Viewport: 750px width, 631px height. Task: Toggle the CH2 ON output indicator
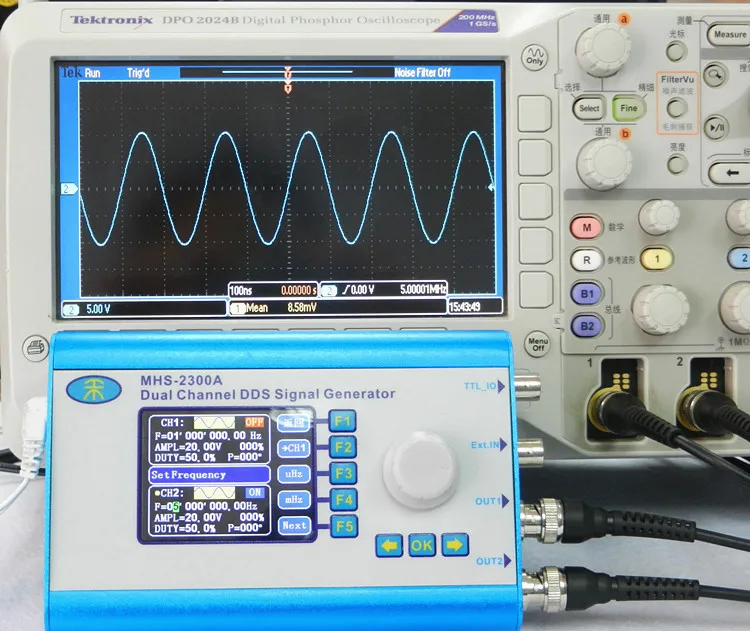pyautogui.click(x=254, y=492)
